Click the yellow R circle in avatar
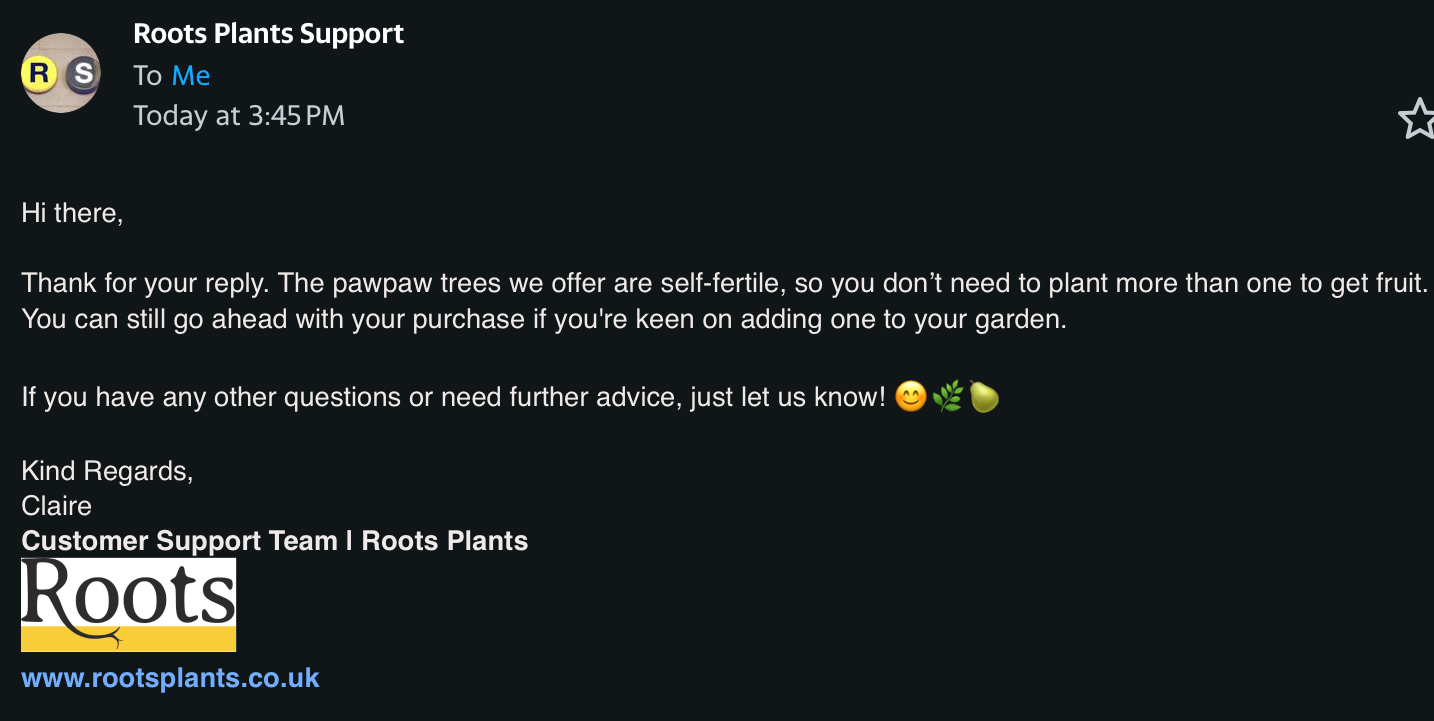Viewport: 1434px width, 721px height. pos(40,73)
